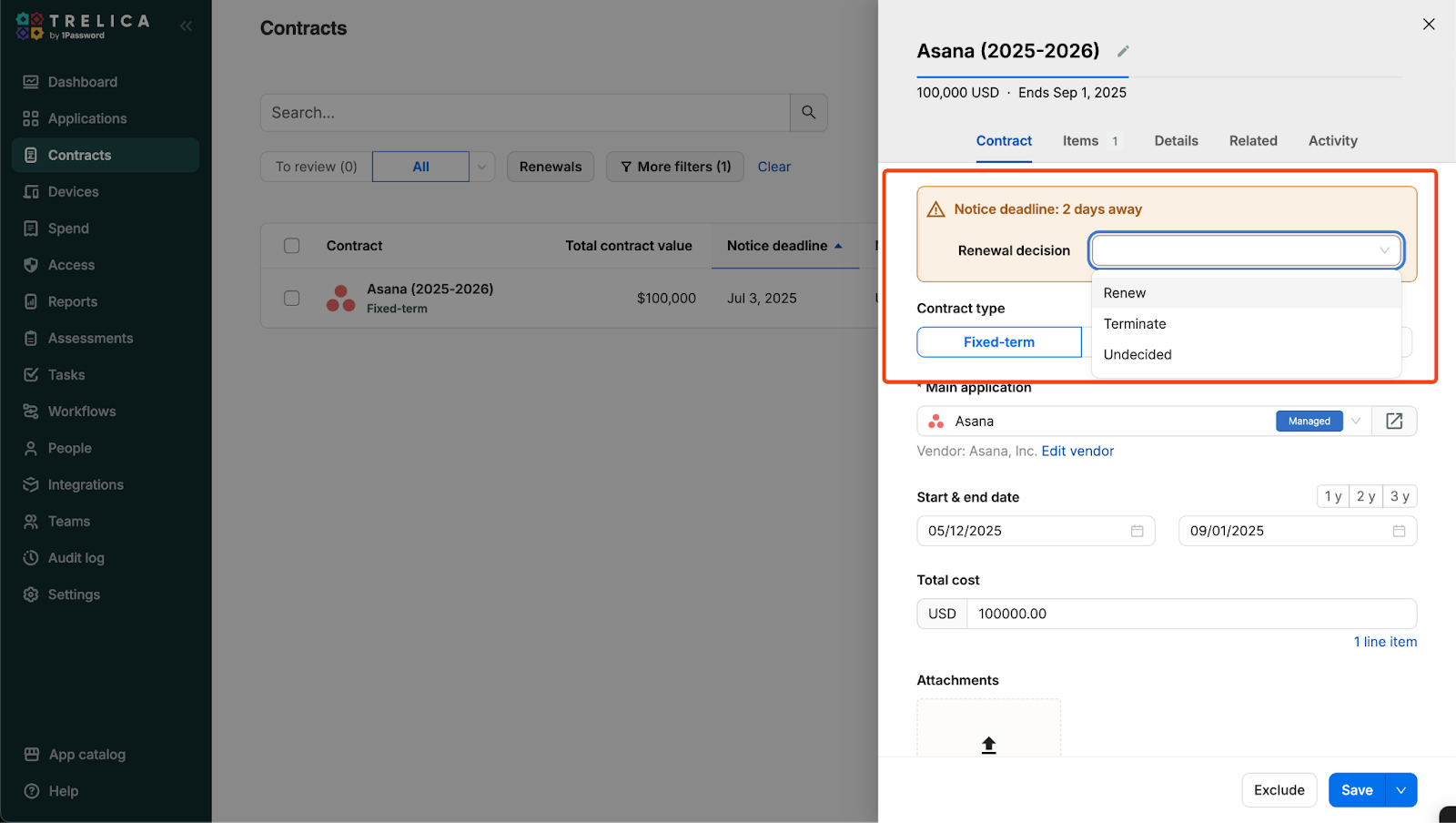Click the Edit vendor link
Image resolution: width=1456 pixels, height=823 pixels.
pyautogui.click(x=1077, y=452)
